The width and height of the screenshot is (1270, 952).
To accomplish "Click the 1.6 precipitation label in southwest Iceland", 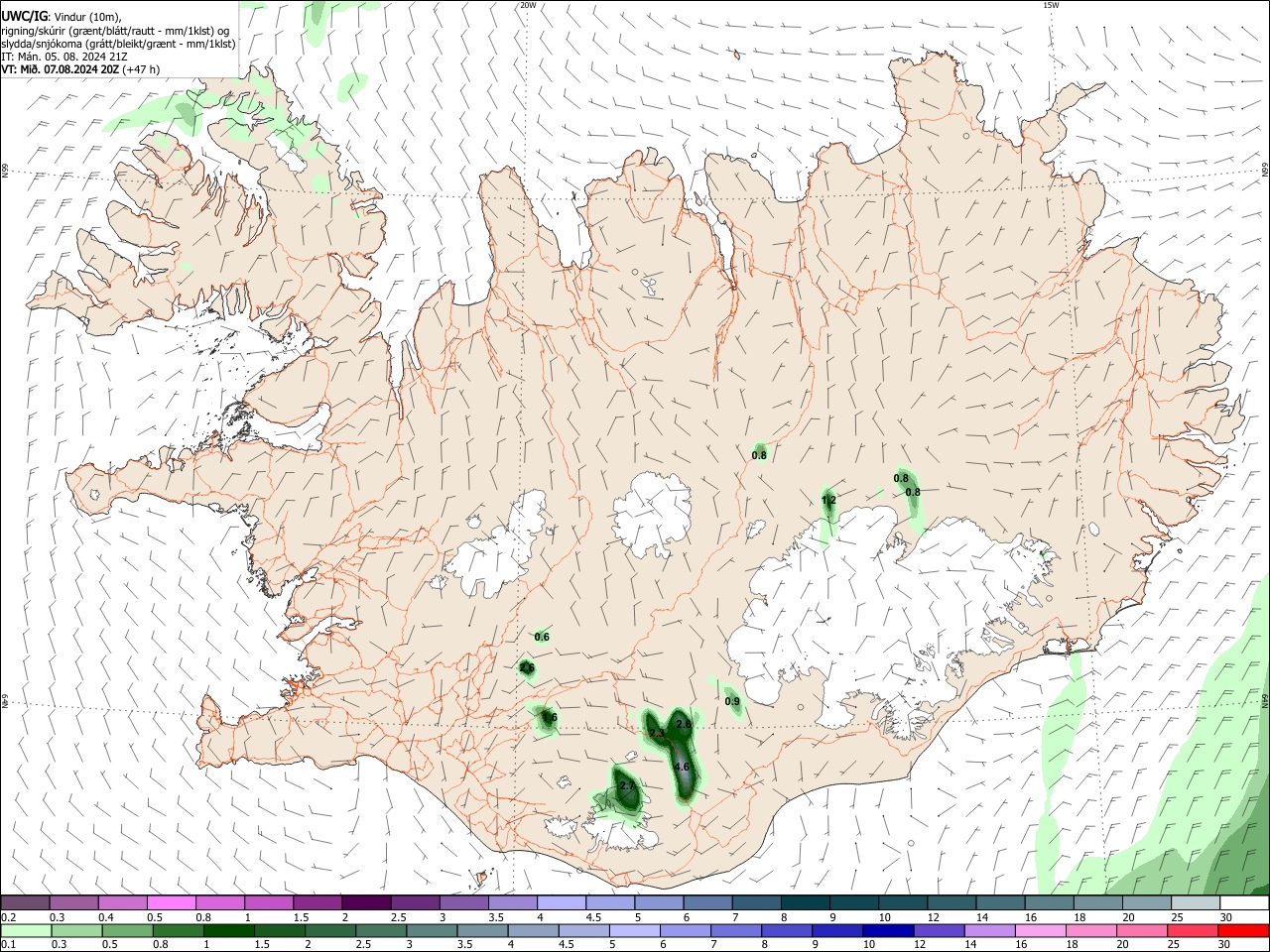I will 550,717.
